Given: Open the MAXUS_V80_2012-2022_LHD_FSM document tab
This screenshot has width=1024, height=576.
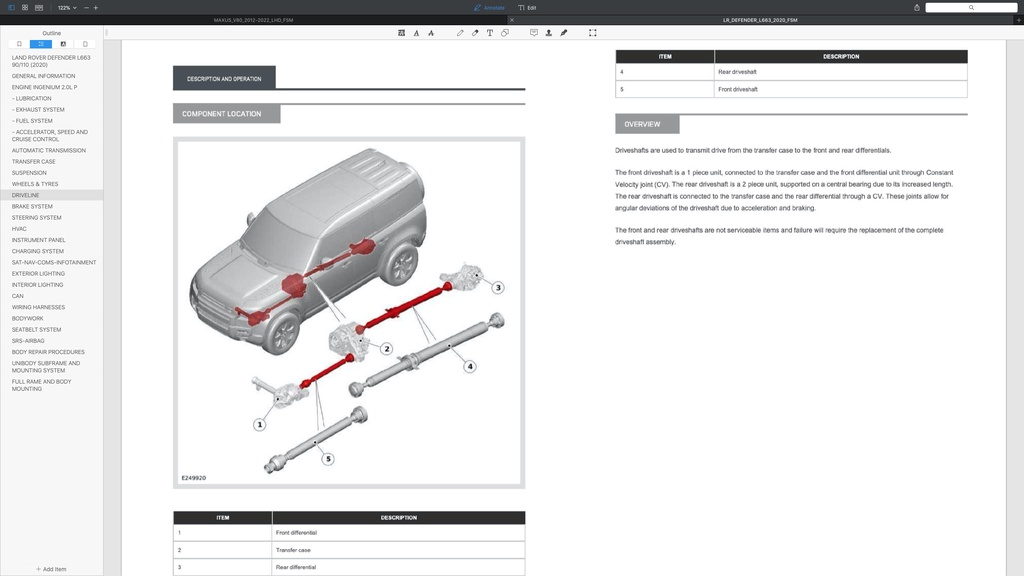Looking at the screenshot, I should coord(254,19).
